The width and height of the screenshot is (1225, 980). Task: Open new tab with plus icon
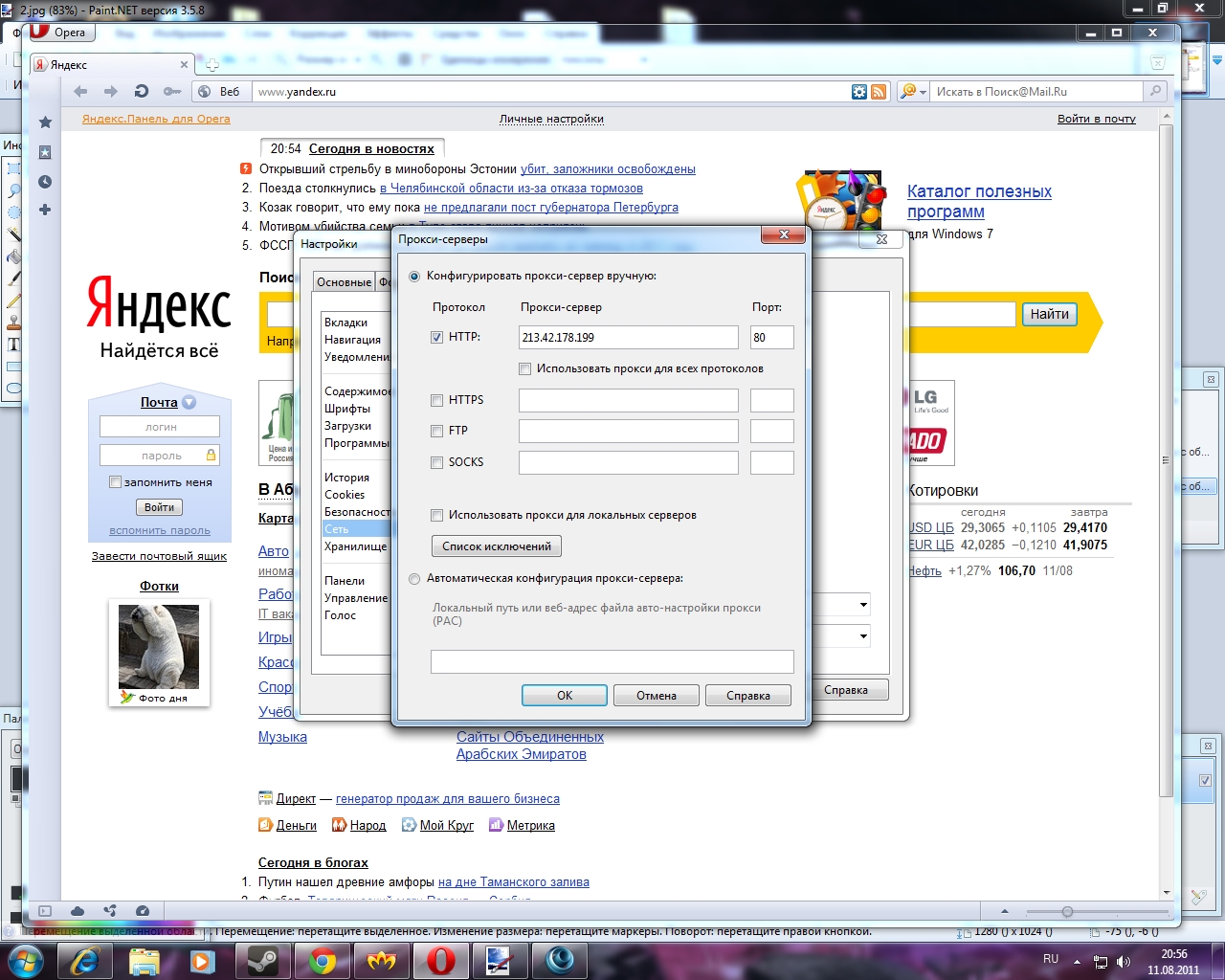[212, 65]
